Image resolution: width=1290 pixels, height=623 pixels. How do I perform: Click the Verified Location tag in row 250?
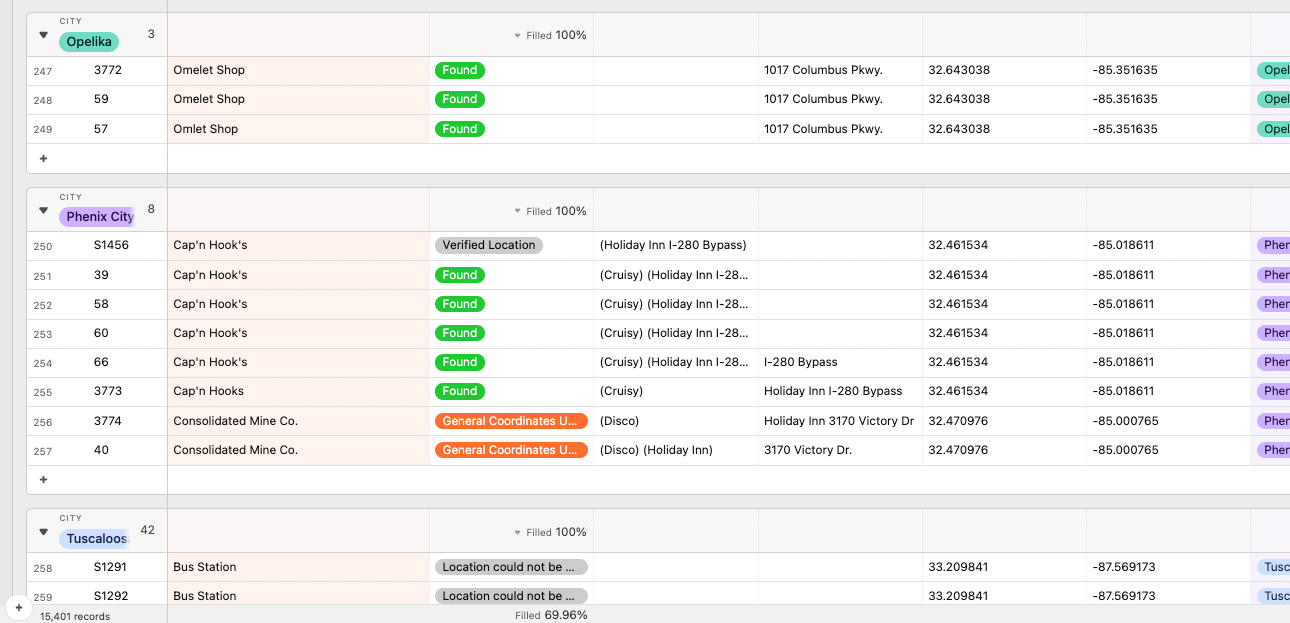pos(489,245)
